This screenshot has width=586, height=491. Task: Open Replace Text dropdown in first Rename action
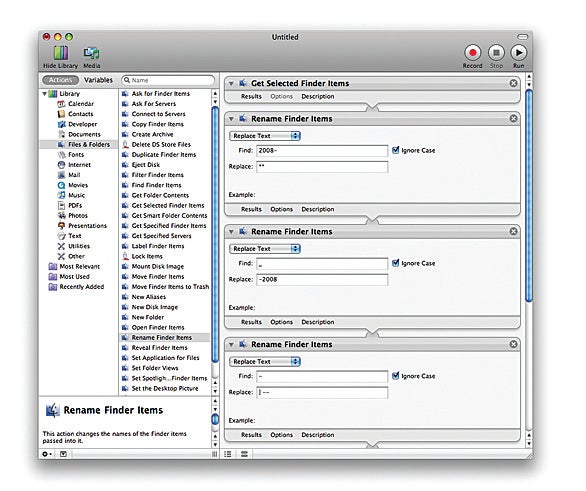pyautogui.click(x=265, y=136)
